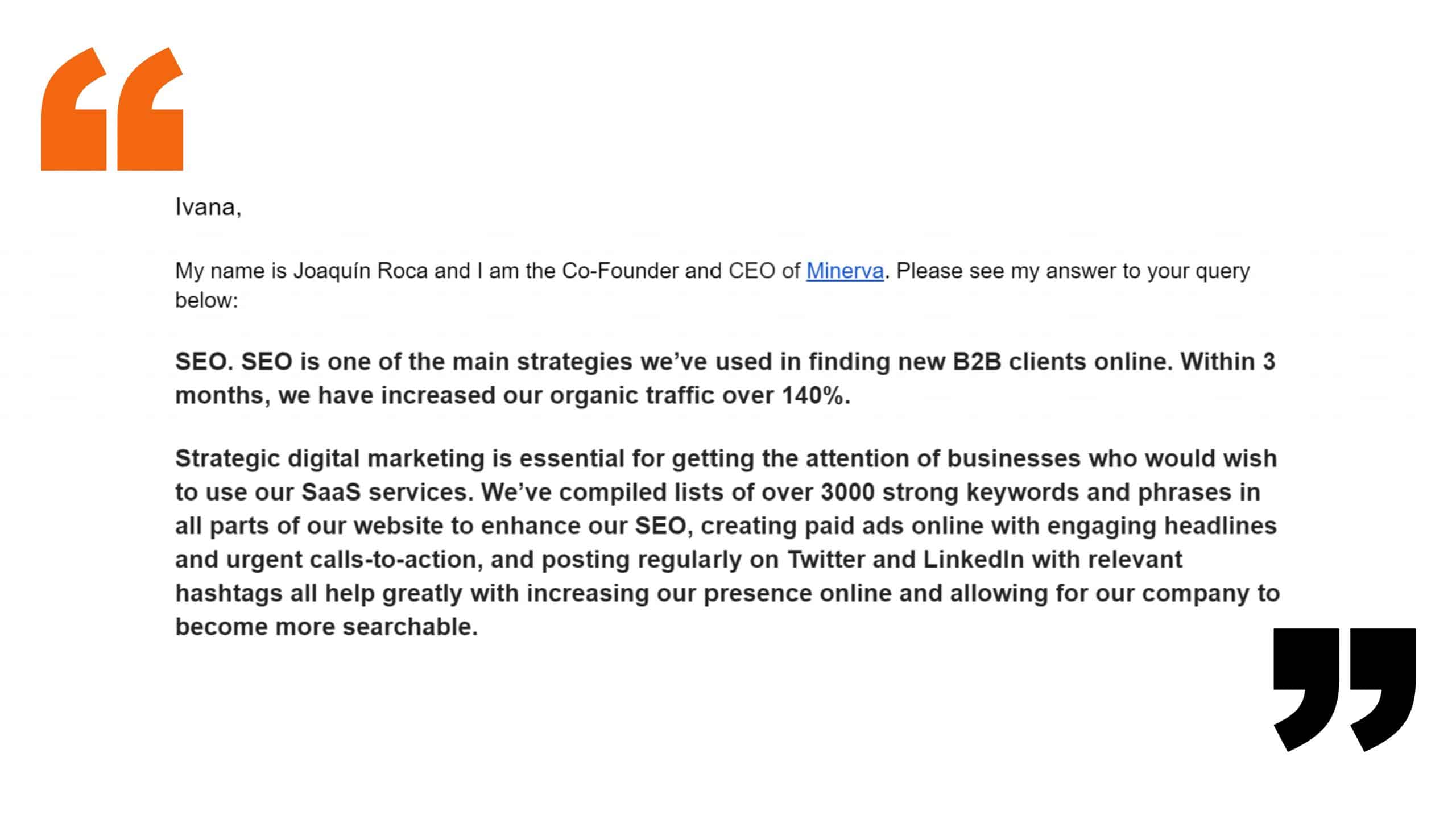The height and width of the screenshot is (819, 1456).
Task: Click the name "Joaquín" in the intro
Action: pyautogui.click(x=332, y=271)
